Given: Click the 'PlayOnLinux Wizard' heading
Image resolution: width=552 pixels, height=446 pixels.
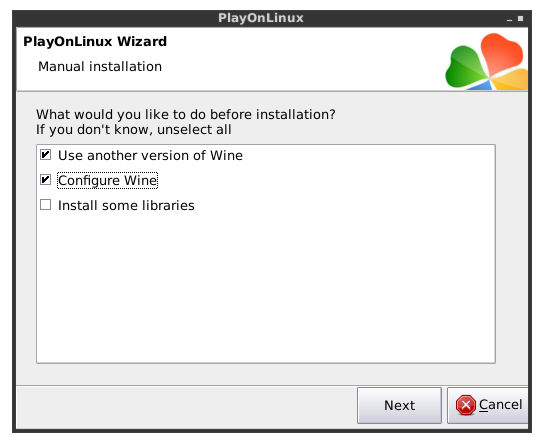Looking at the screenshot, I should click(95, 42).
